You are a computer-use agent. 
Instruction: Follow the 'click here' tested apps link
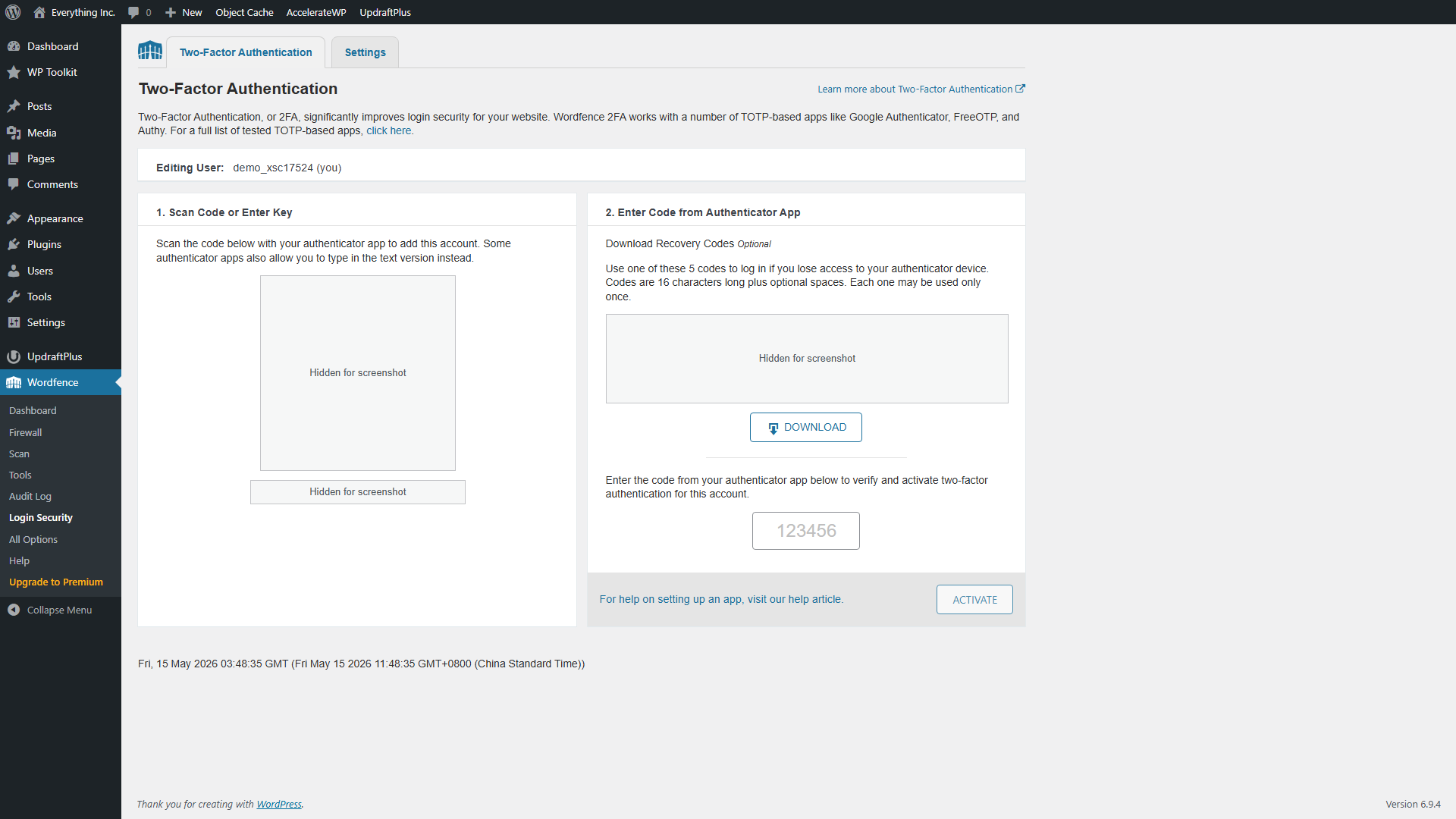(x=389, y=130)
